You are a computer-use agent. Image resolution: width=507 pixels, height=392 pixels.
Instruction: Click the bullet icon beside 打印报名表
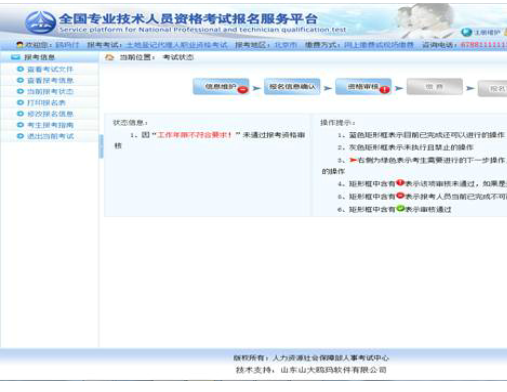(20, 103)
